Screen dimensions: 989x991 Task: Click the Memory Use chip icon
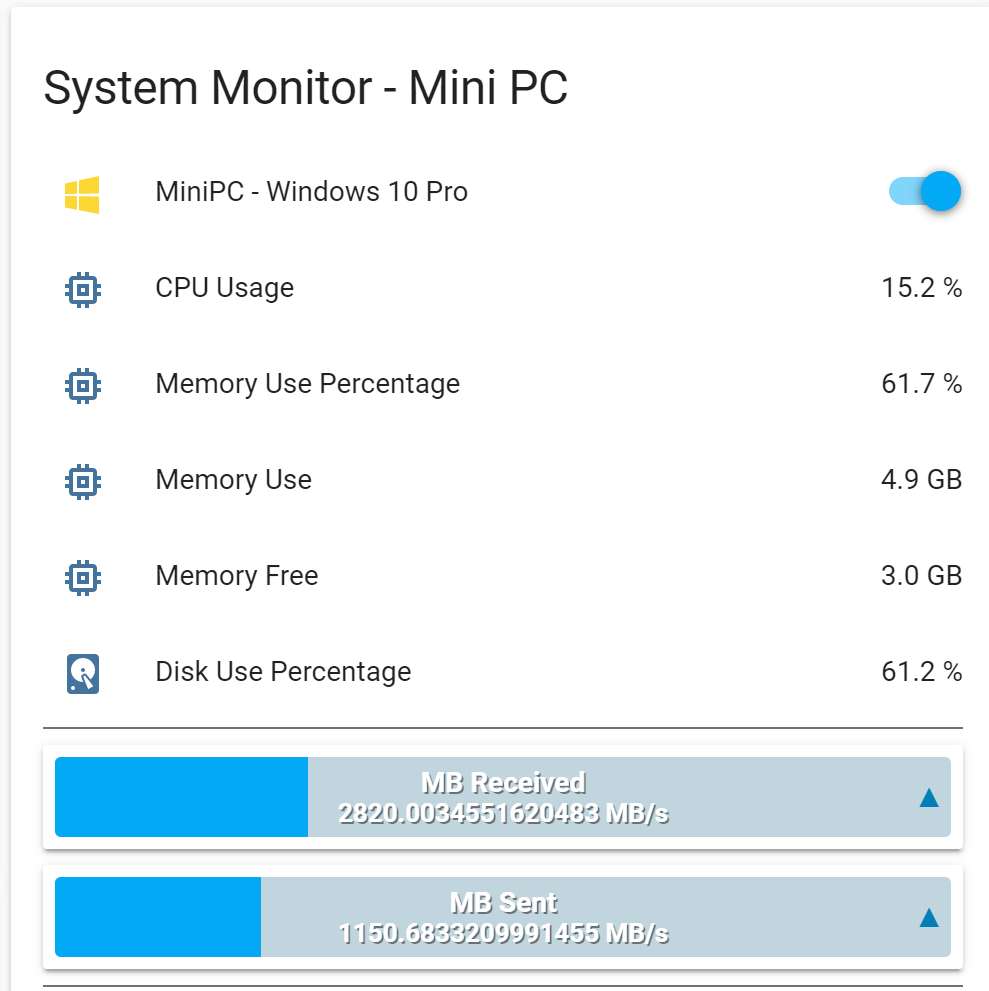pyautogui.click(x=82, y=481)
